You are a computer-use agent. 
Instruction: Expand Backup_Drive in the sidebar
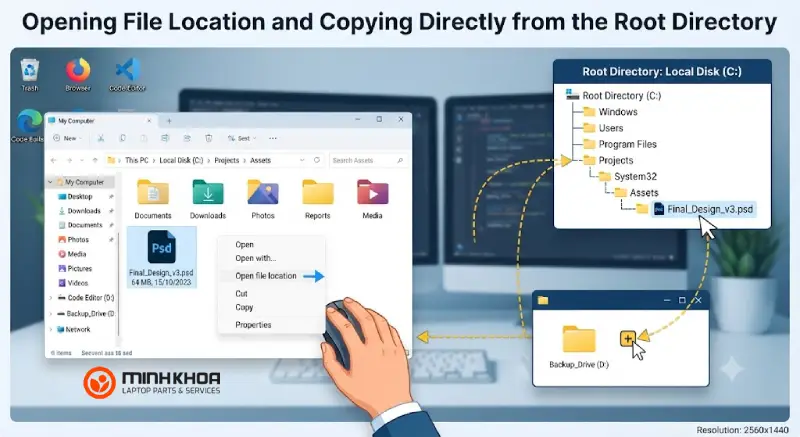coord(51,314)
